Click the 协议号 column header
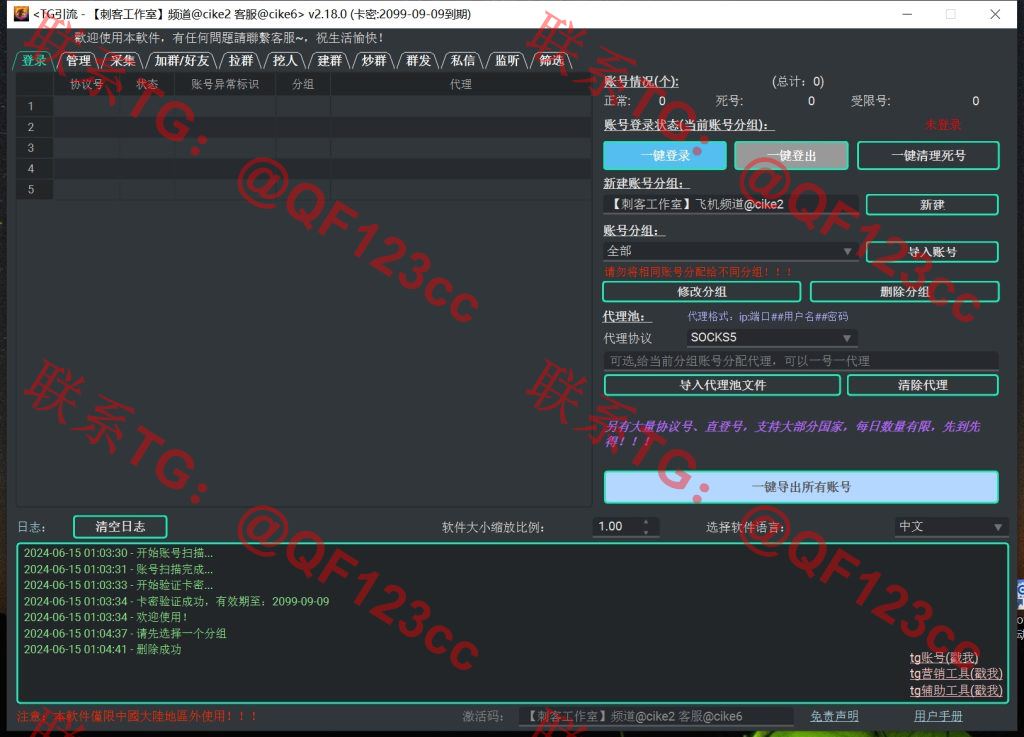The image size is (1024, 737). tap(87, 84)
